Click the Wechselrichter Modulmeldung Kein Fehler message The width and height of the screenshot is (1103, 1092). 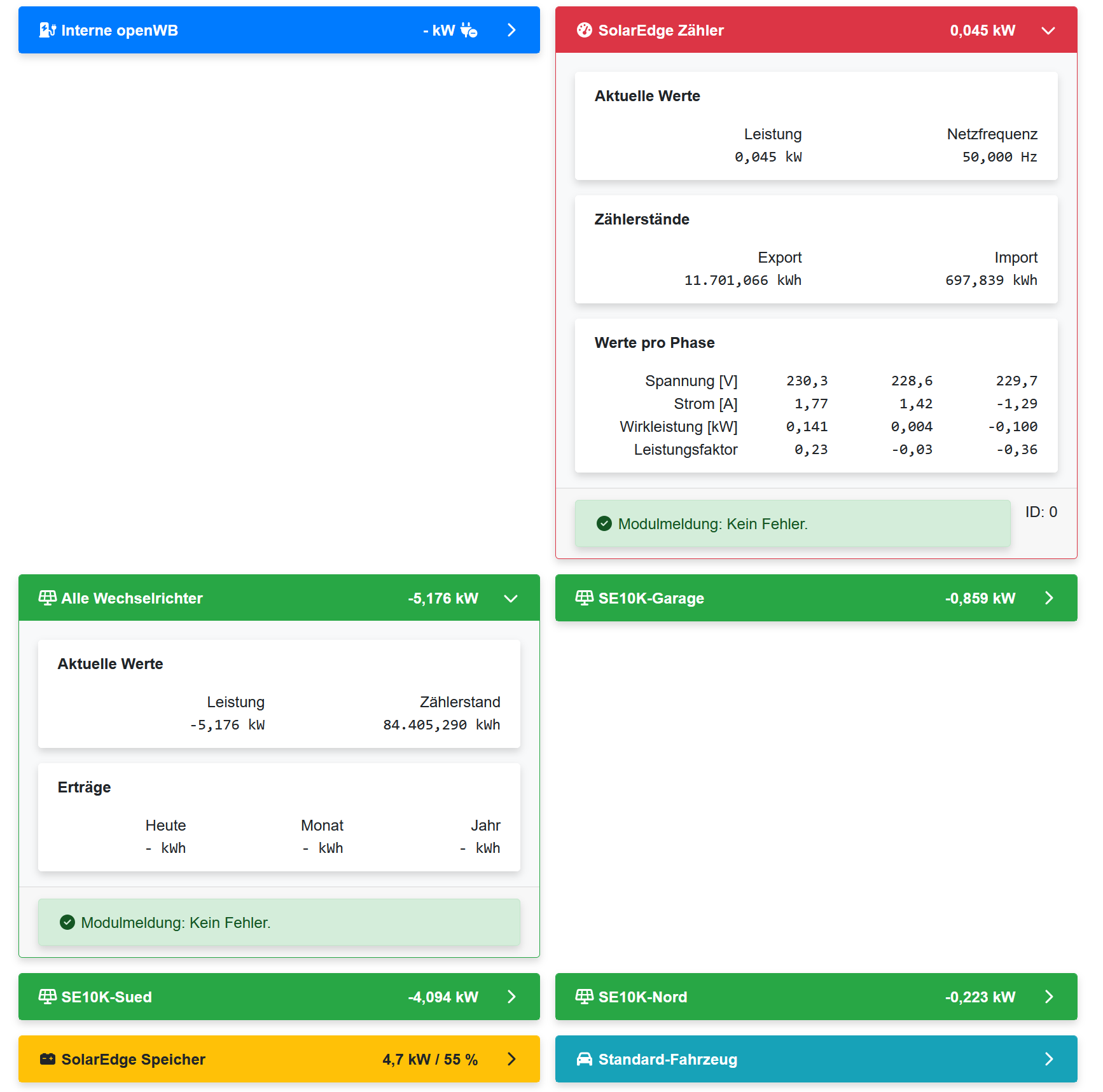(279, 922)
